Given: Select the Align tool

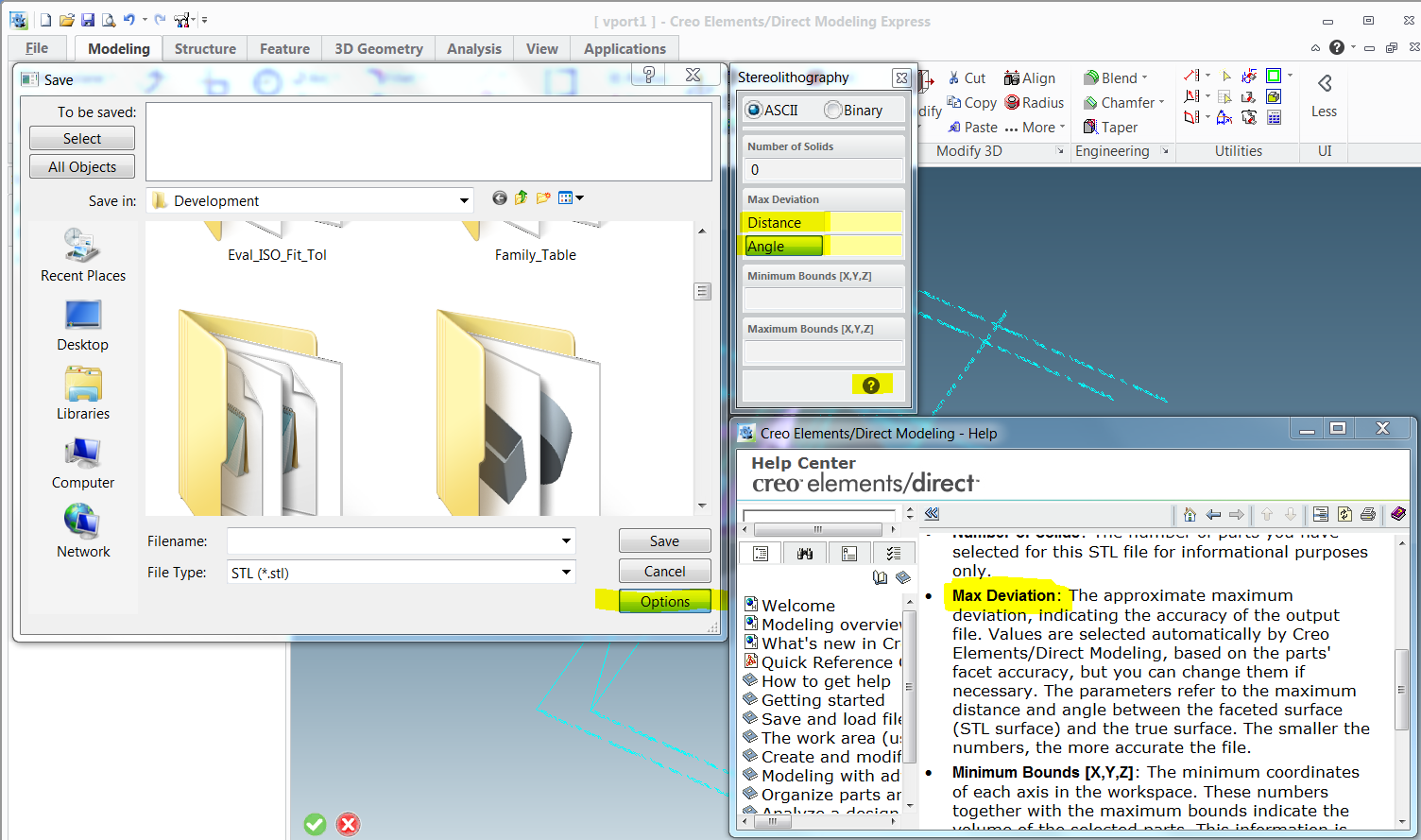Looking at the screenshot, I should [1030, 78].
